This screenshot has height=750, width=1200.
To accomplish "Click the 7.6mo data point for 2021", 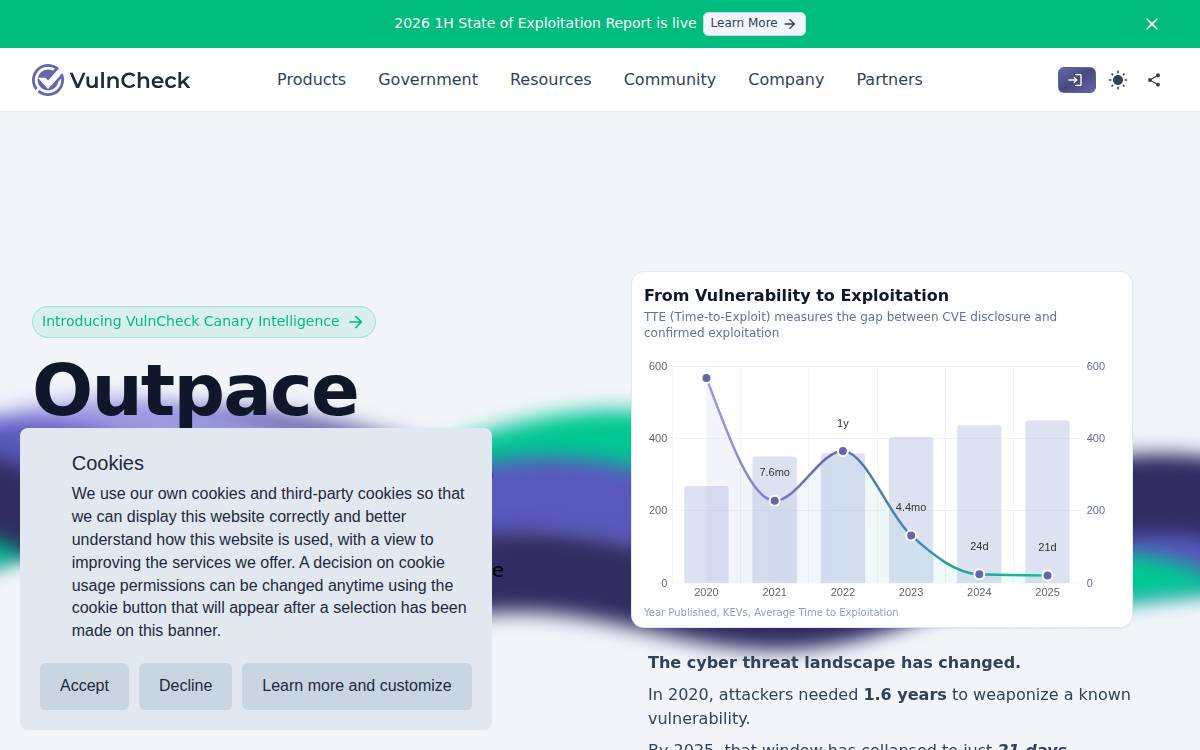I will point(774,500).
